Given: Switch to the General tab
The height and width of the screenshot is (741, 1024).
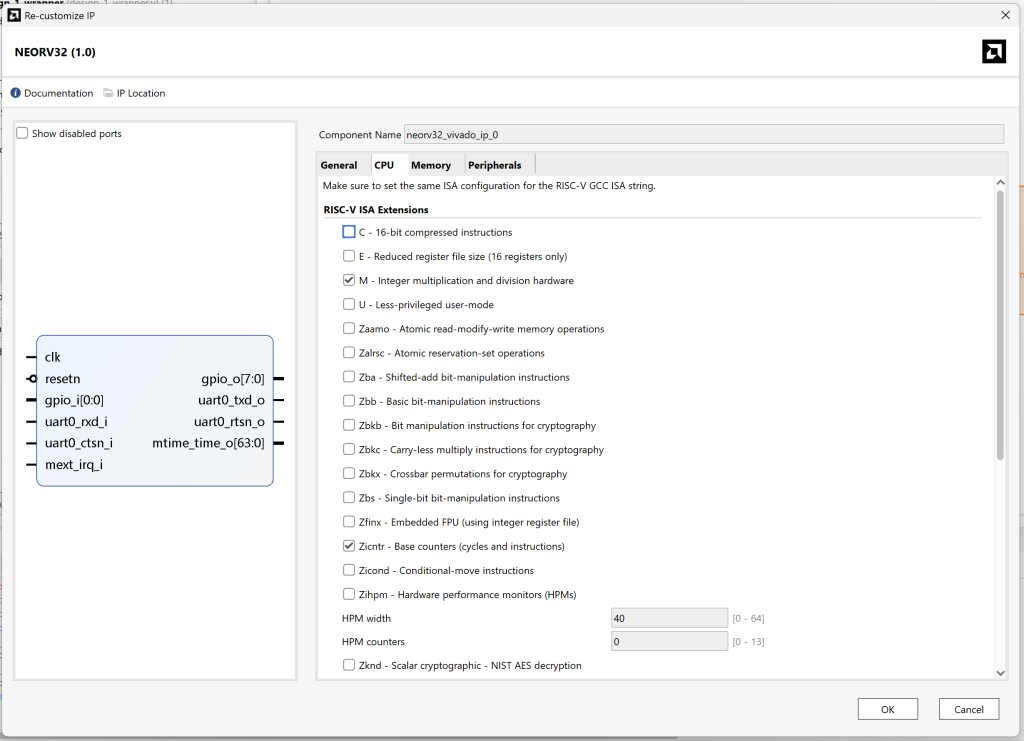Looking at the screenshot, I should click(x=338, y=165).
